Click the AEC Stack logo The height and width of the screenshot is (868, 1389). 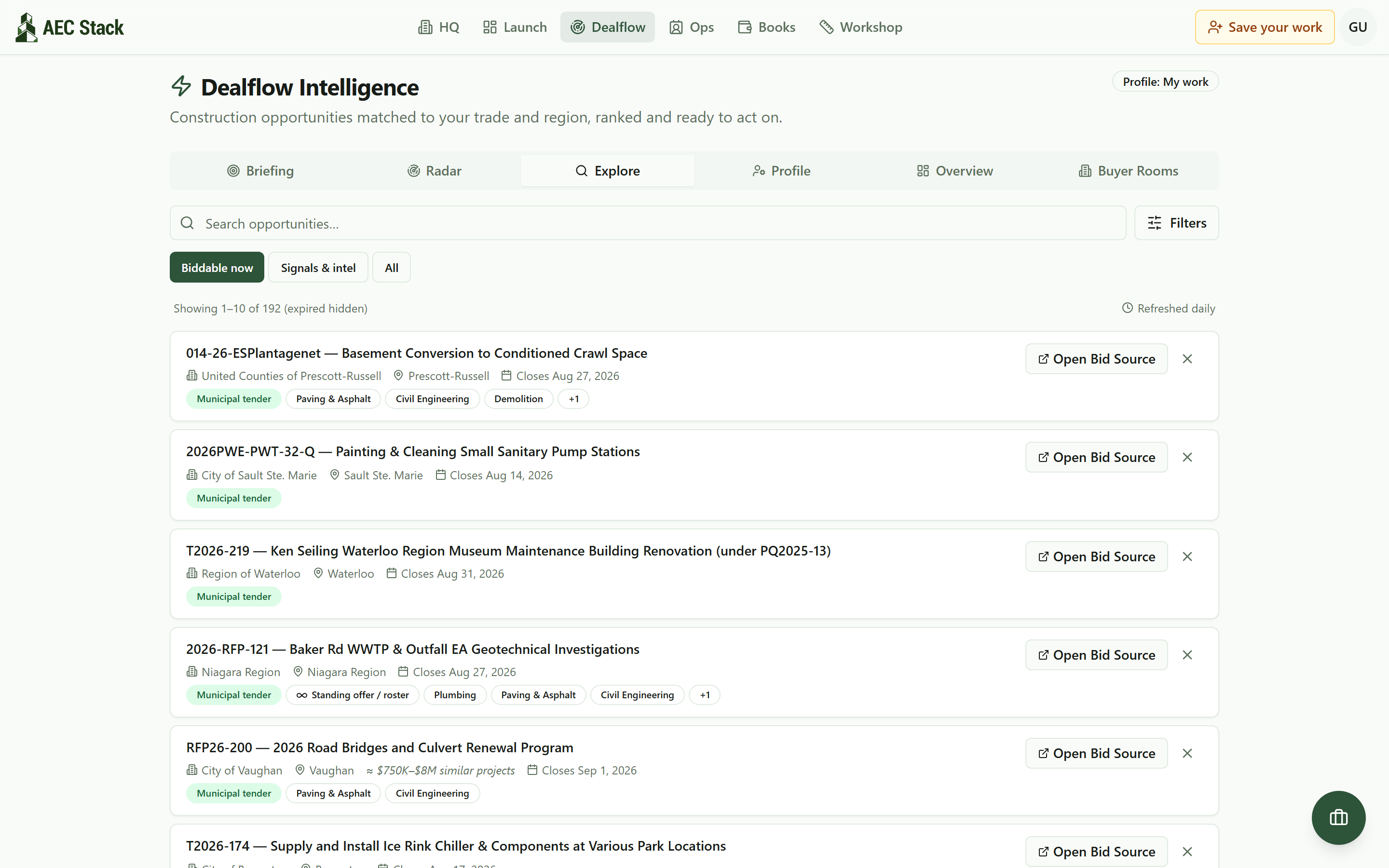click(x=69, y=27)
